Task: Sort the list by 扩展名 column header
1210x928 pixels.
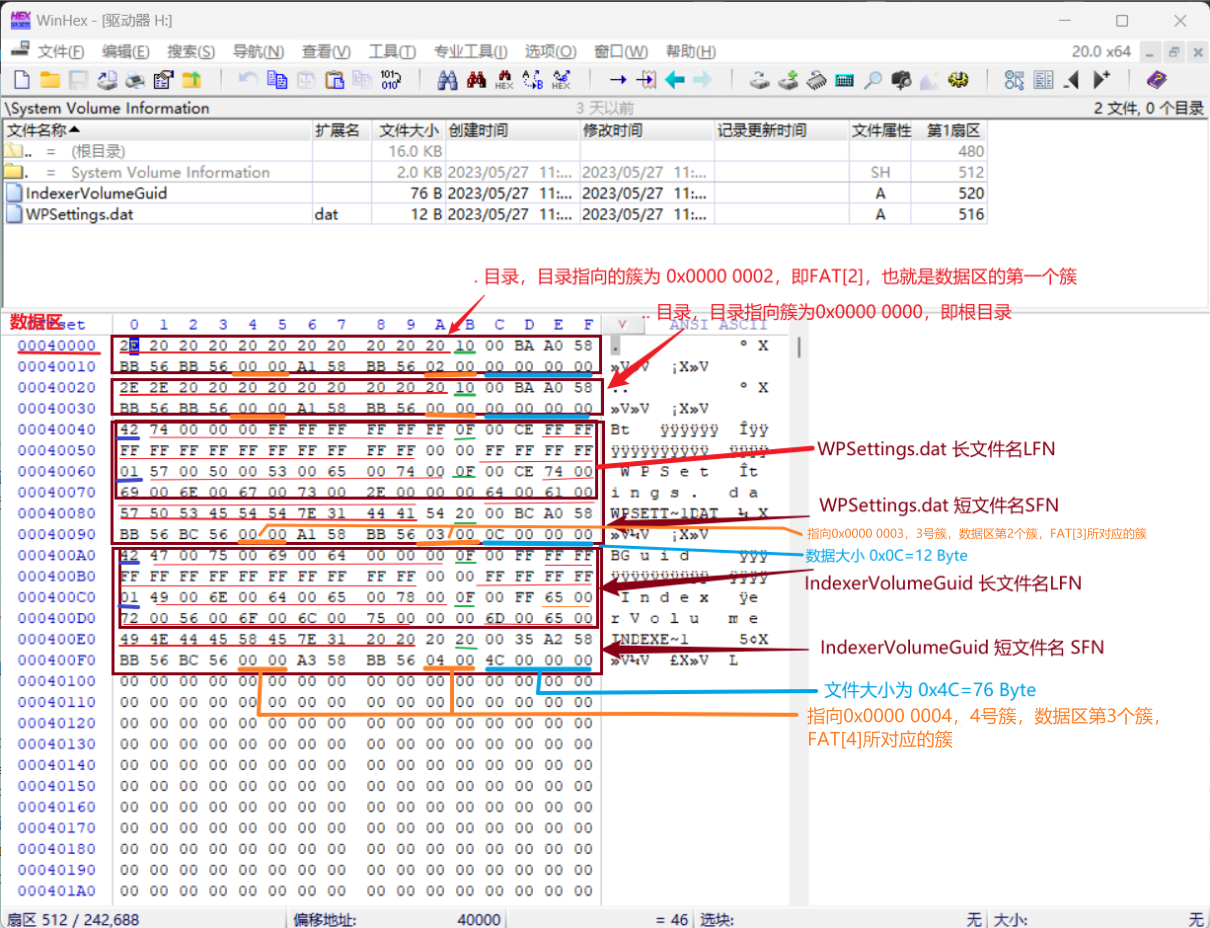Action: click(x=342, y=130)
